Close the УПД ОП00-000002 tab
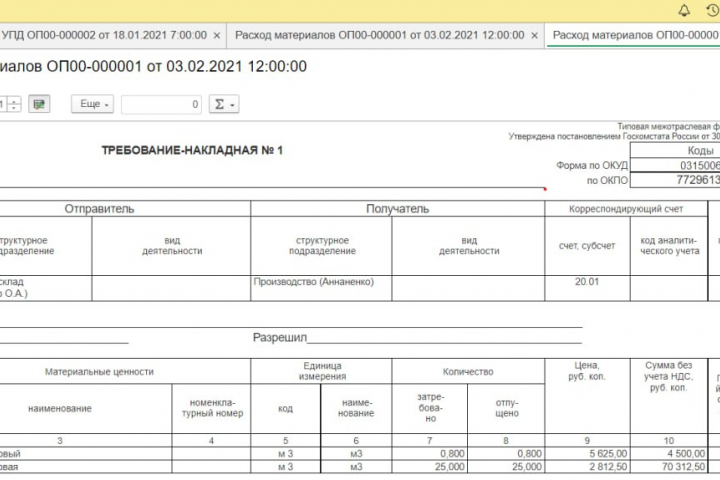Viewport: 720px width, 480px height. [x=217, y=36]
